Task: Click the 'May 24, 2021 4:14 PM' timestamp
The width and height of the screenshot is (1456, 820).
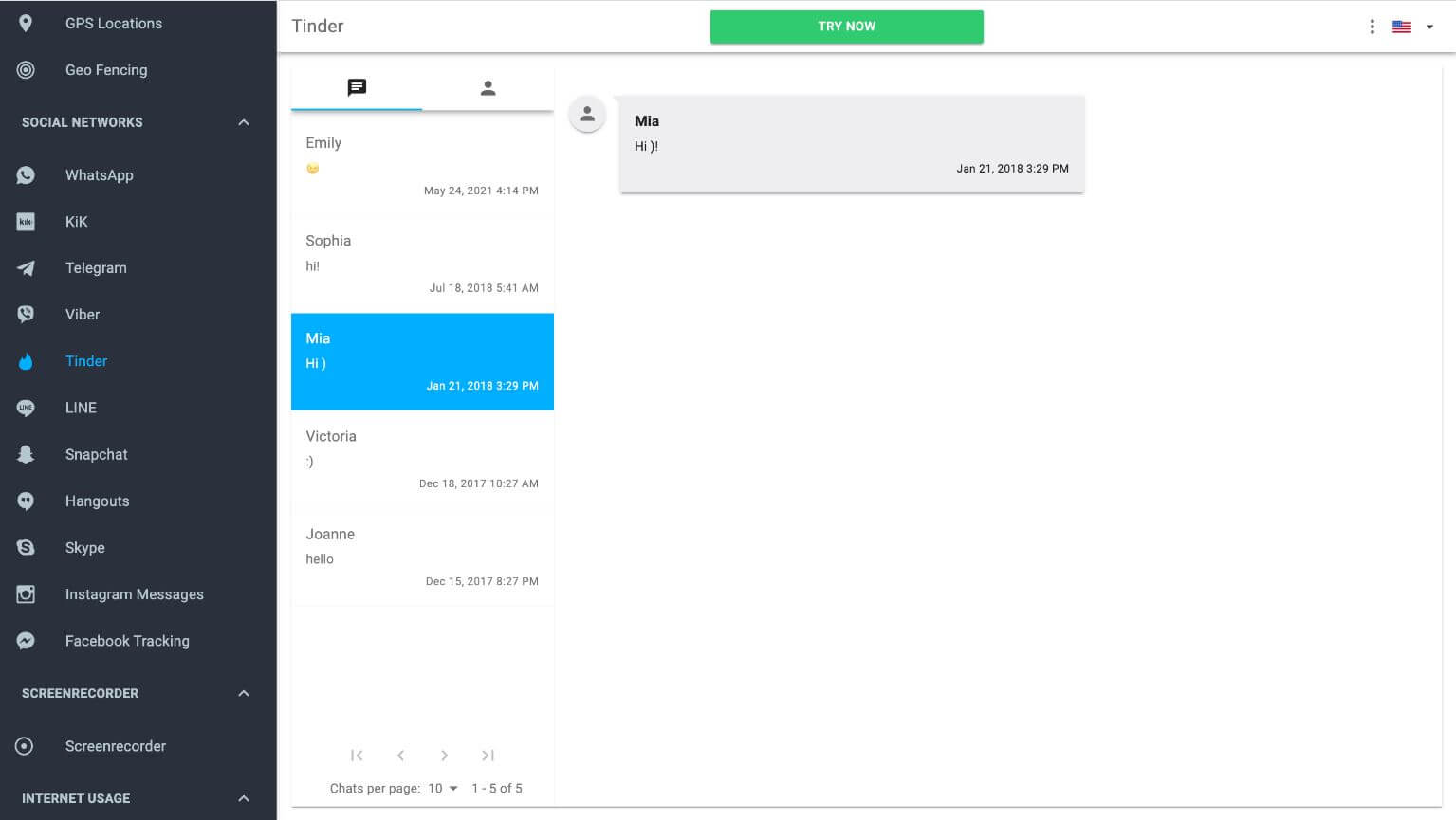Action: tap(481, 191)
